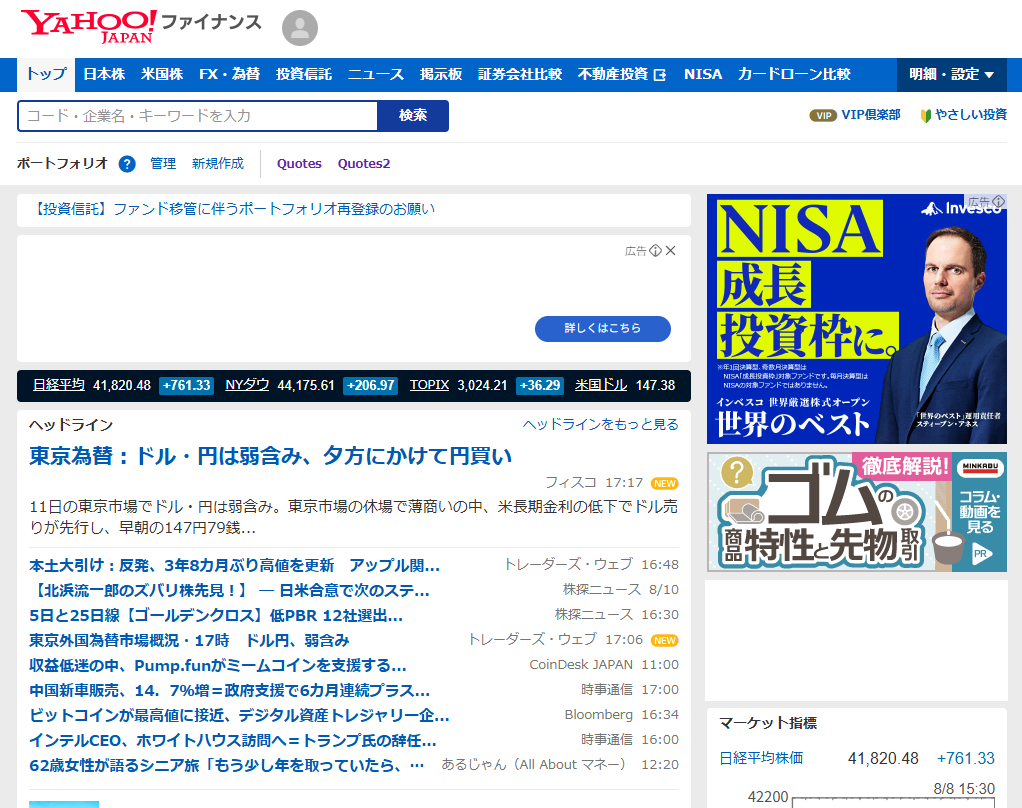Image resolution: width=1022 pixels, height=808 pixels.
Task: Open the 投資信託 tab
Action: [x=304, y=74]
